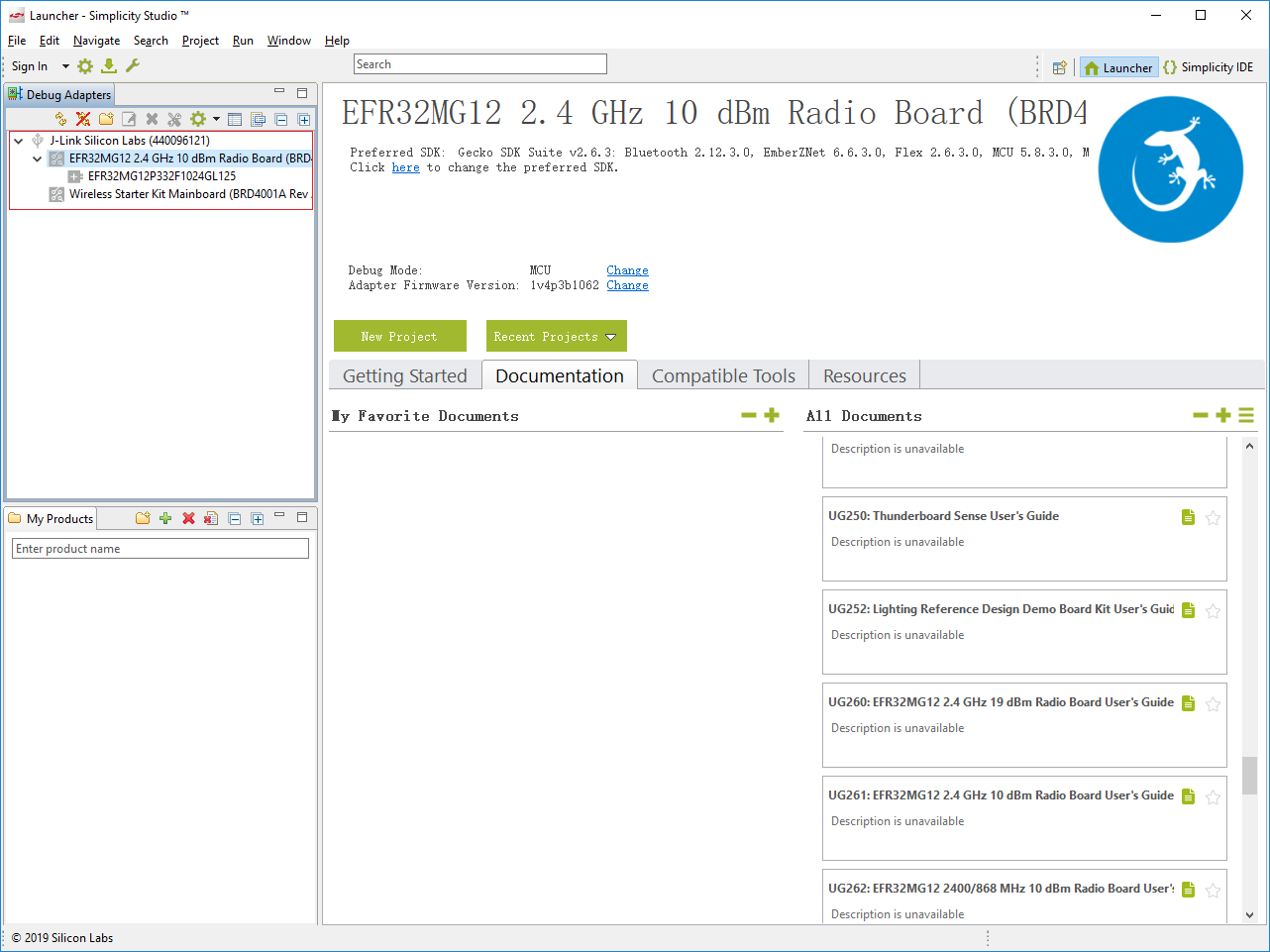
Task: Switch to the Compatible Tools tab
Action: coord(723,375)
